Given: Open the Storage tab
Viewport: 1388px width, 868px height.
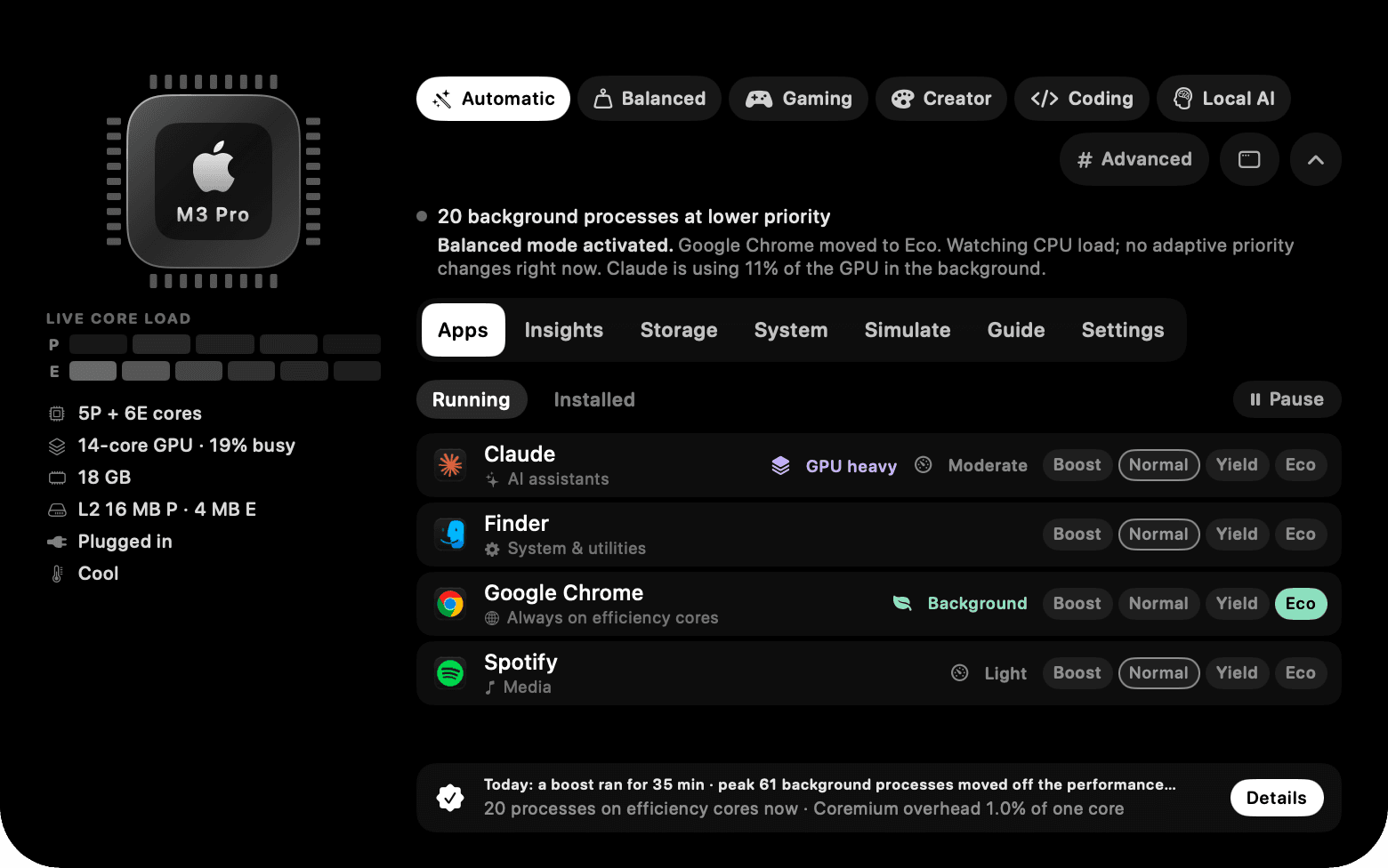Looking at the screenshot, I should tap(679, 330).
